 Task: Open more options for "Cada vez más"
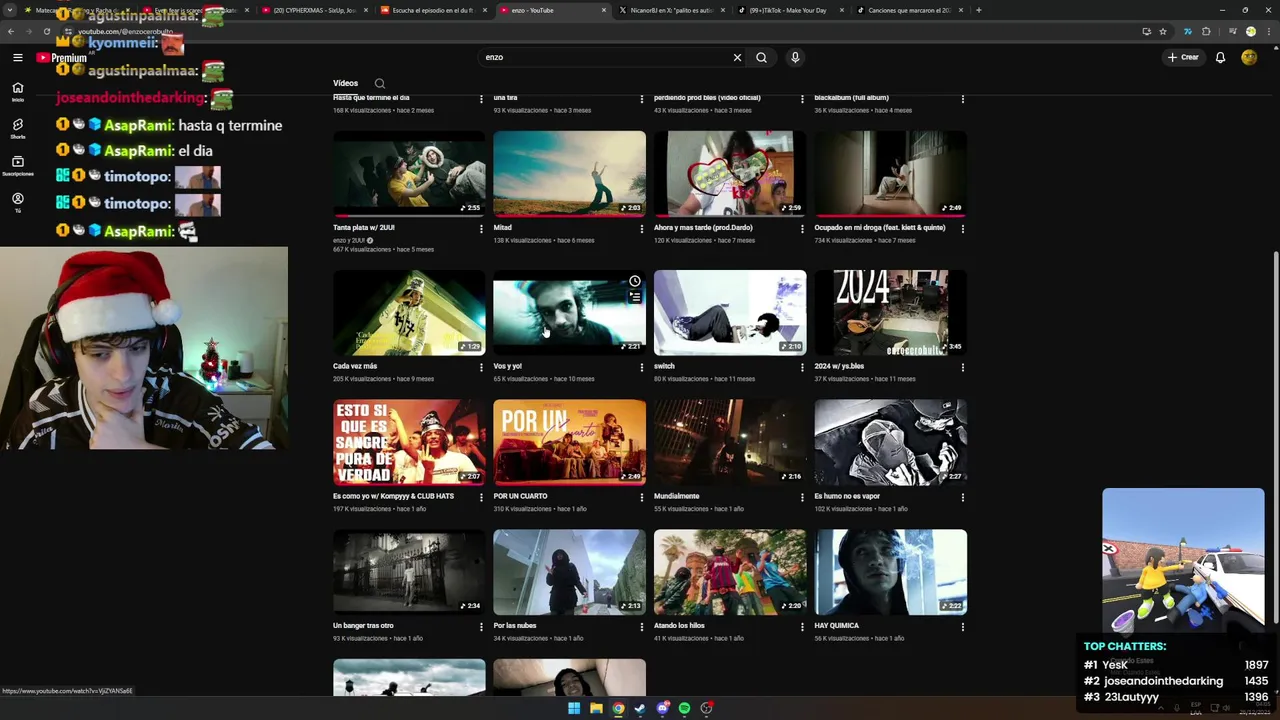coord(481,367)
